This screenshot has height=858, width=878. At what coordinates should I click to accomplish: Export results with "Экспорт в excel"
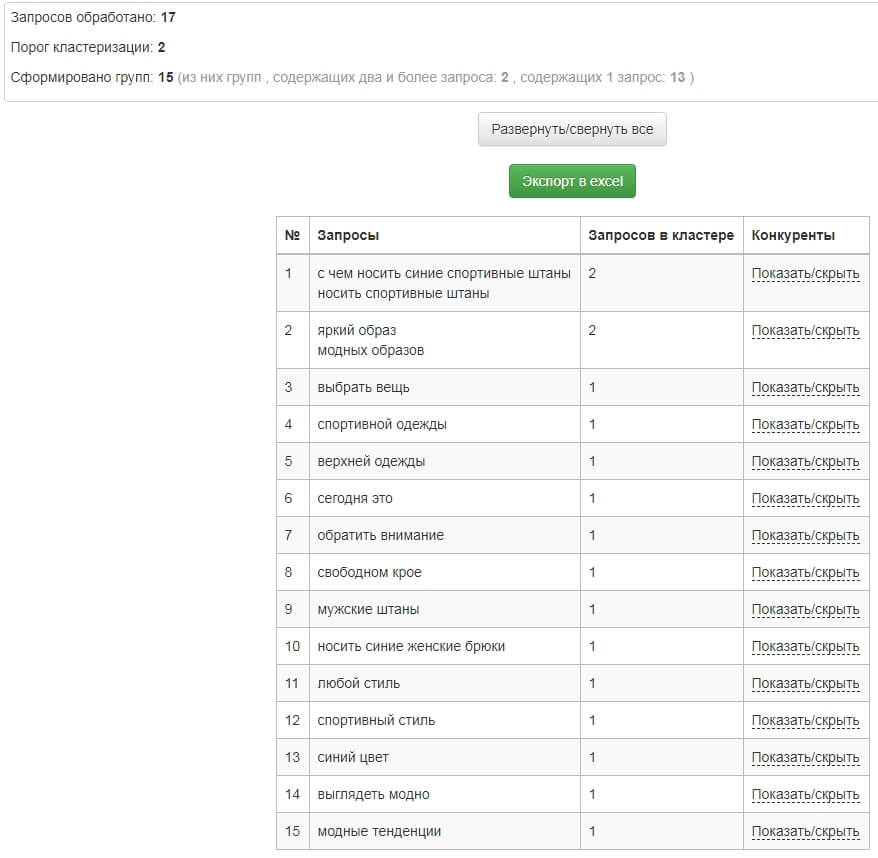pos(572,181)
